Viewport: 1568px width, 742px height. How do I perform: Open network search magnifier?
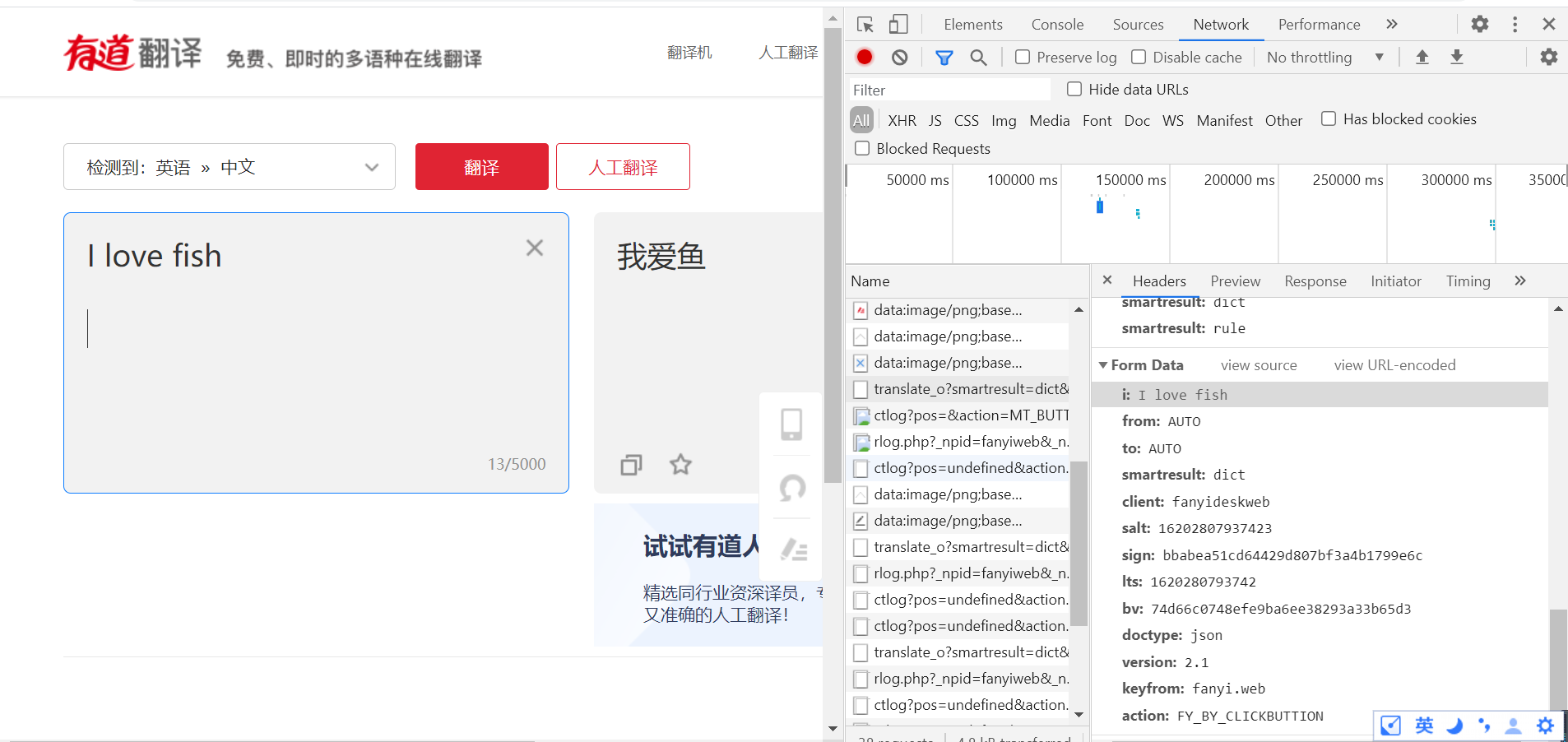tap(978, 57)
